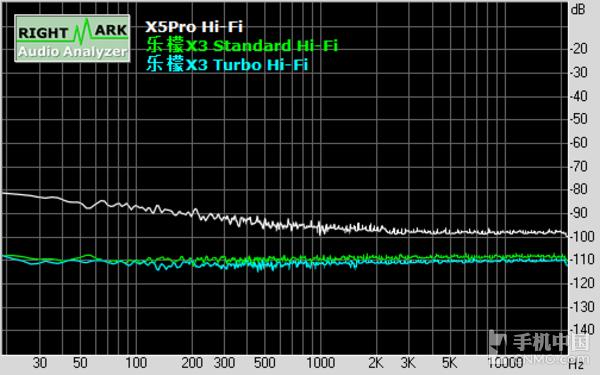
Task: Select the X3 Standard Hi-Fi legend entry
Action: coord(242,45)
